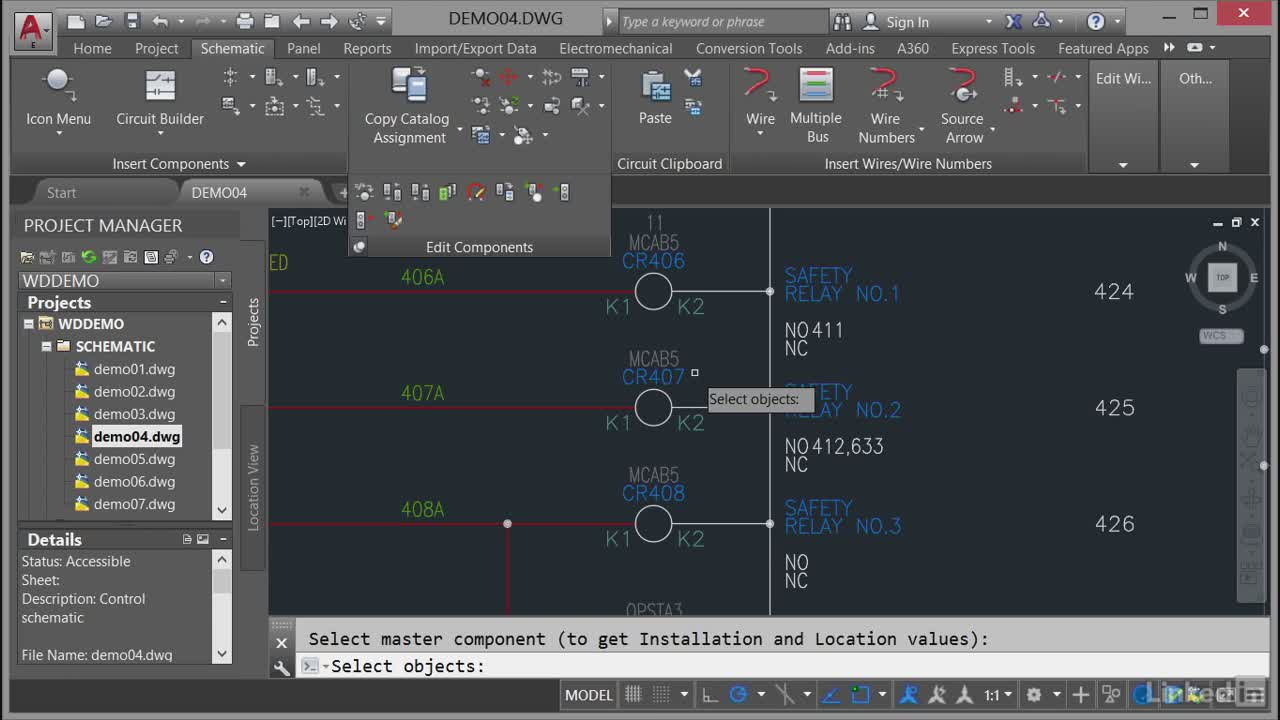This screenshot has width=1280, height=720.
Task: Insert a Multiple Bus
Action: (816, 105)
